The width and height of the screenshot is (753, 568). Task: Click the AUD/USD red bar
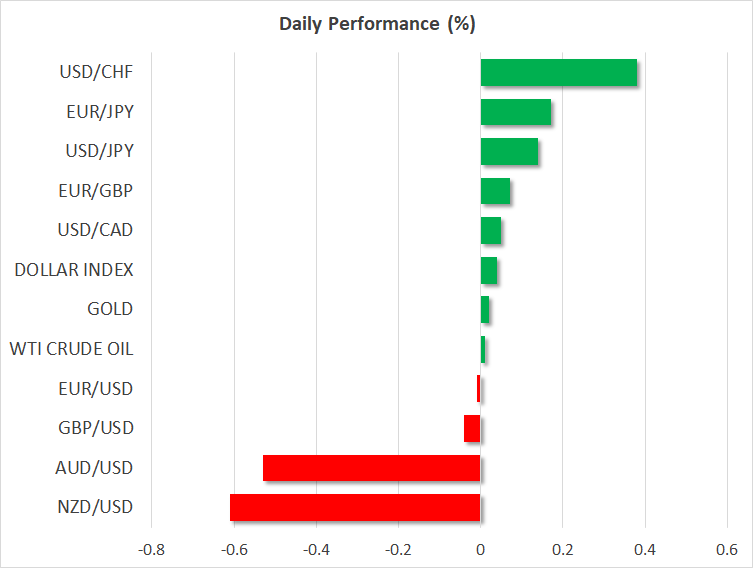pyautogui.click(x=372, y=468)
